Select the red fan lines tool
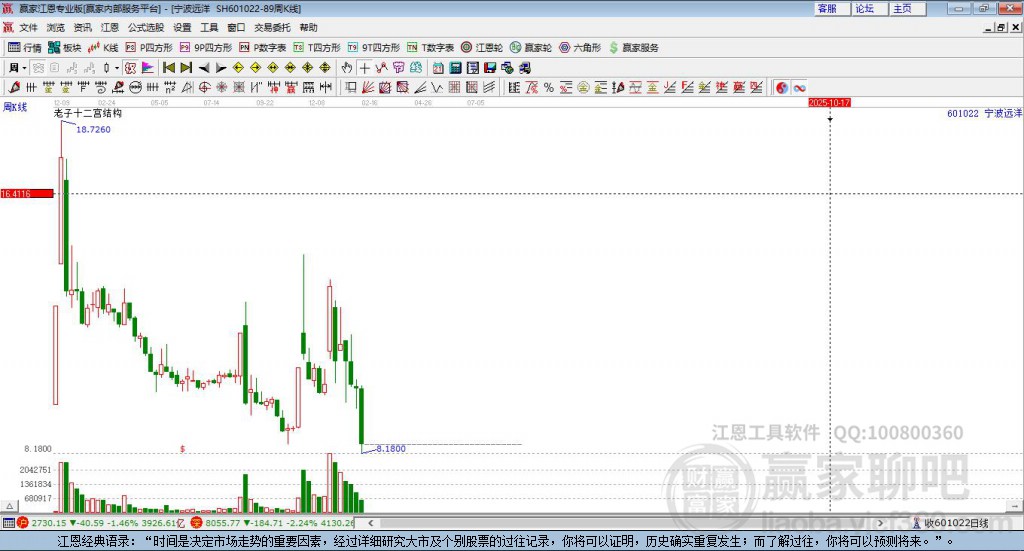The width and height of the screenshot is (1024, 551). pyautogui.click(x=368, y=87)
